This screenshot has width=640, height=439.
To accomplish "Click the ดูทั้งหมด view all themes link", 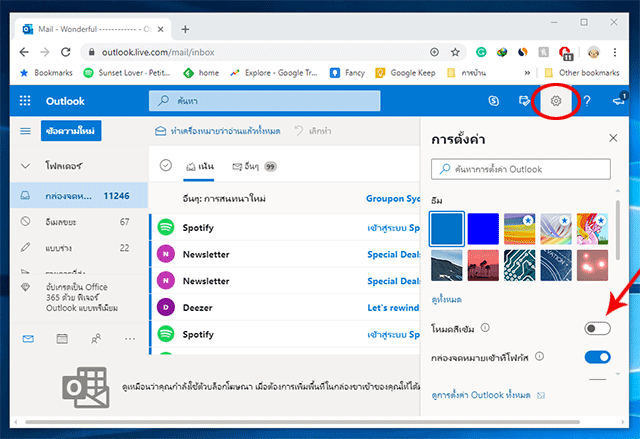I will (x=447, y=299).
